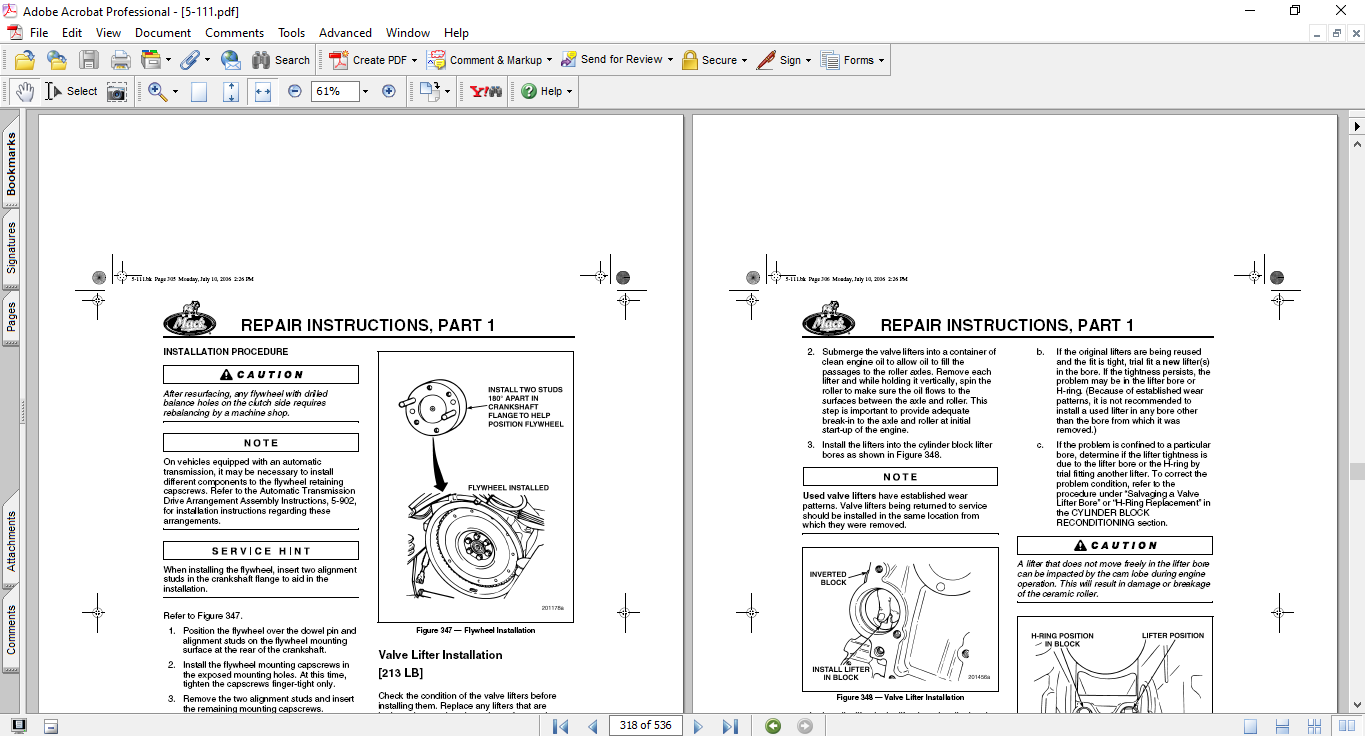Click the Search button with binoculars
The height and width of the screenshot is (736, 1365).
[x=281, y=60]
